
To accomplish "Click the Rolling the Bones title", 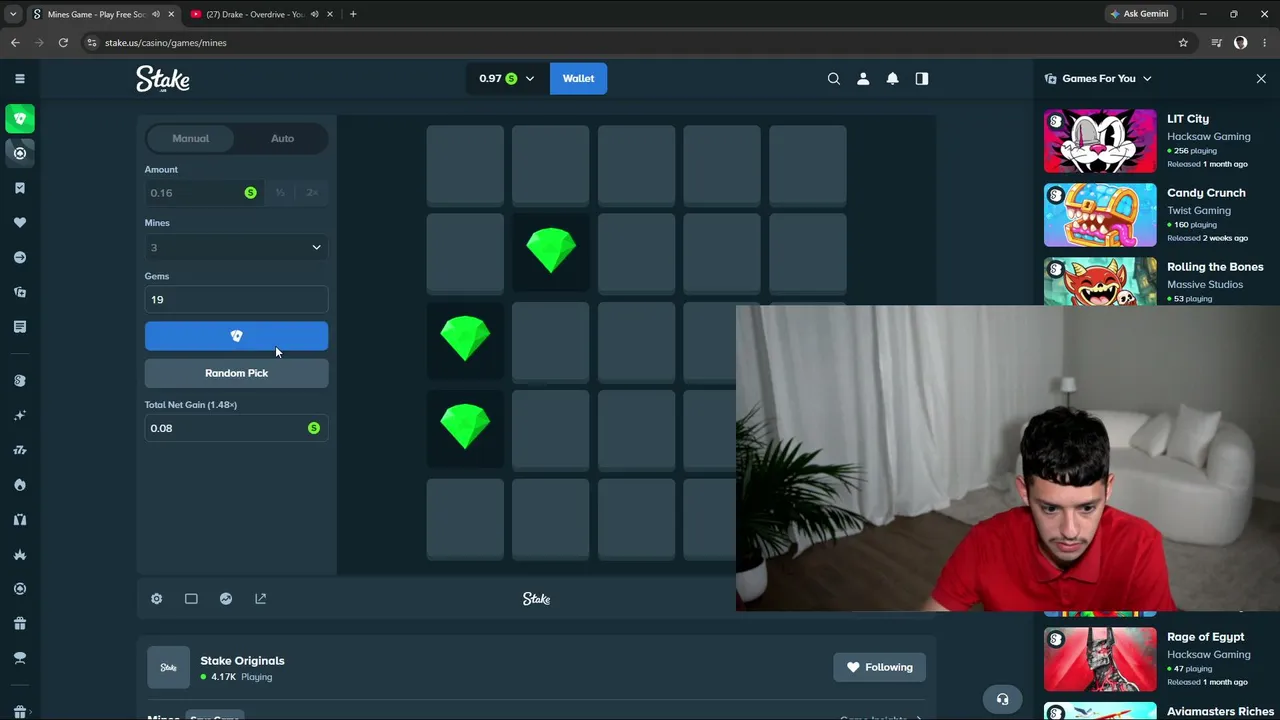I will (x=1215, y=267).
